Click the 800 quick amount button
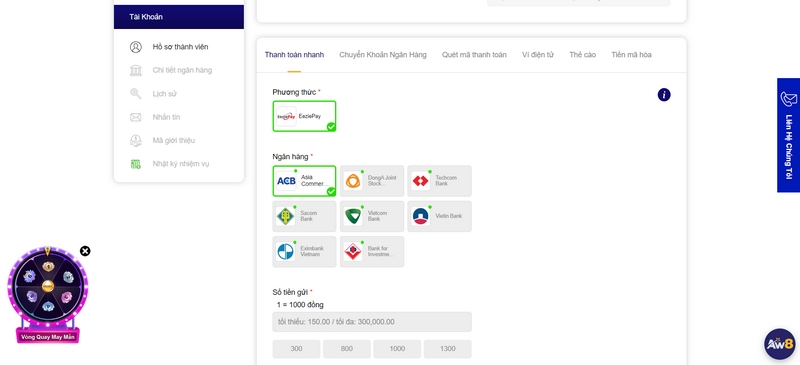The width and height of the screenshot is (800, 365). click(x=347, y=349)
